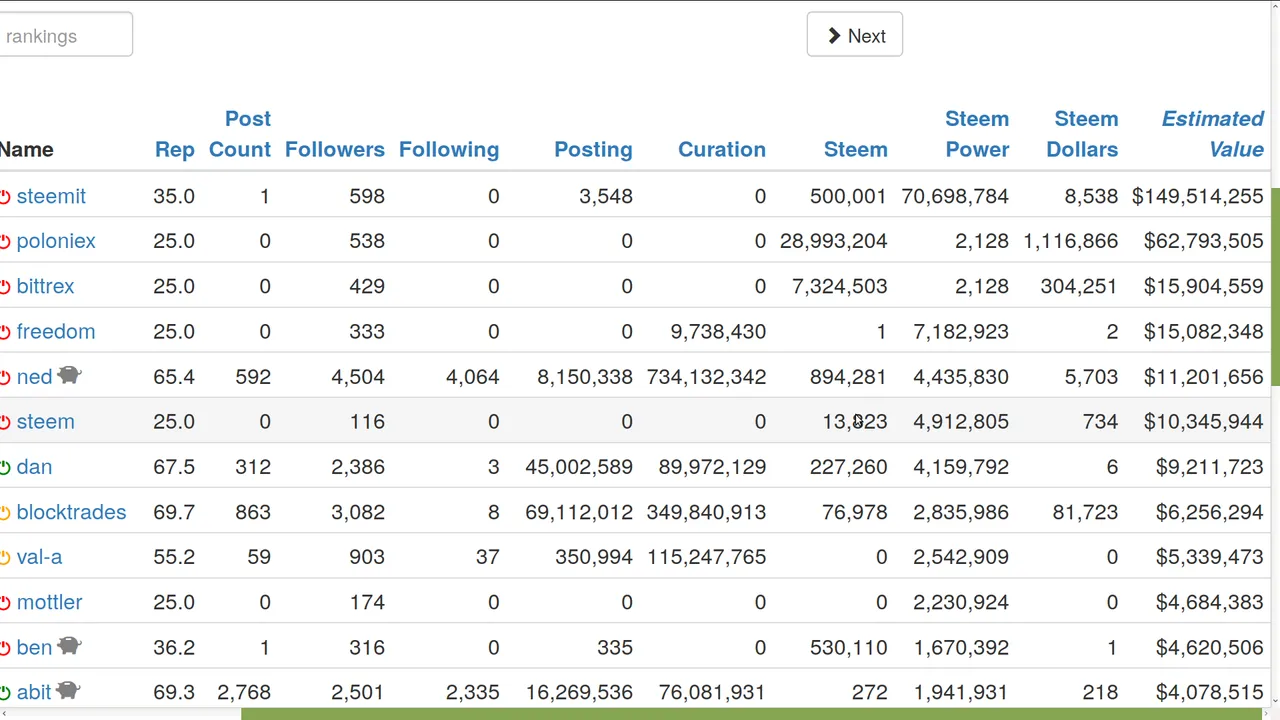Open the blocktrades account link
This screenshot has height=720, width=1280.
[x=71, y=512]
